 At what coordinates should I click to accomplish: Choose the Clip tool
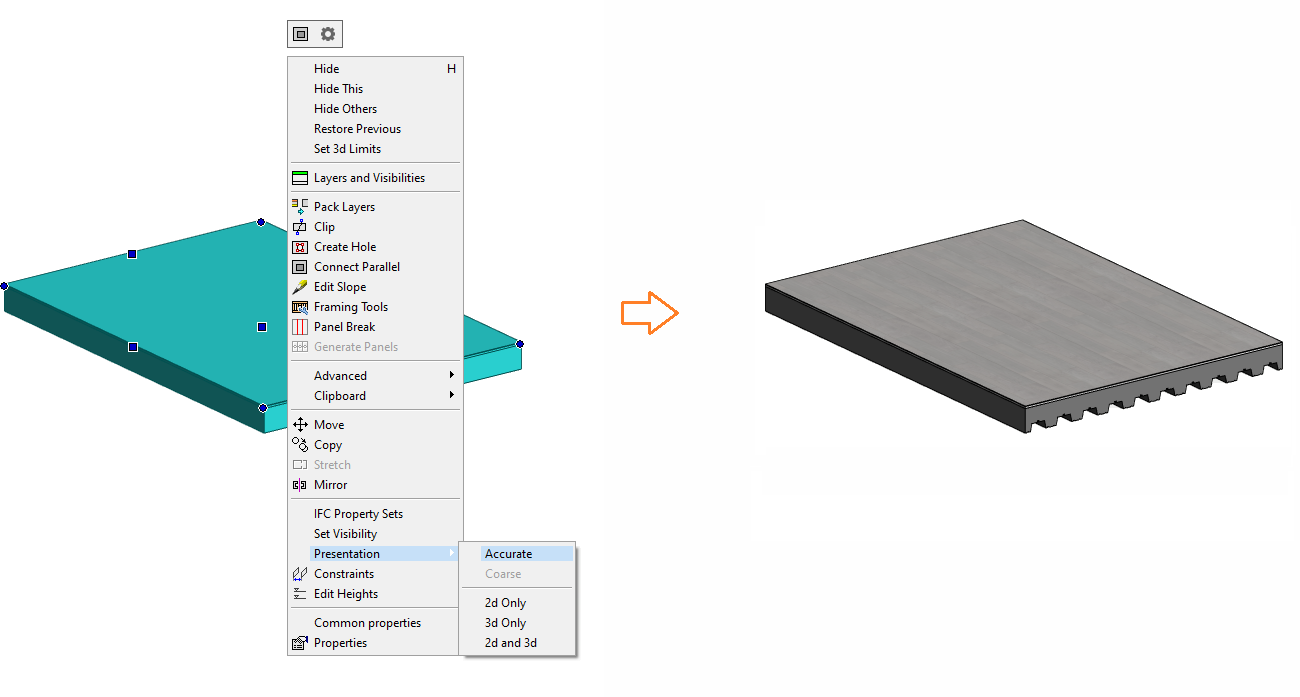point(324,227)
